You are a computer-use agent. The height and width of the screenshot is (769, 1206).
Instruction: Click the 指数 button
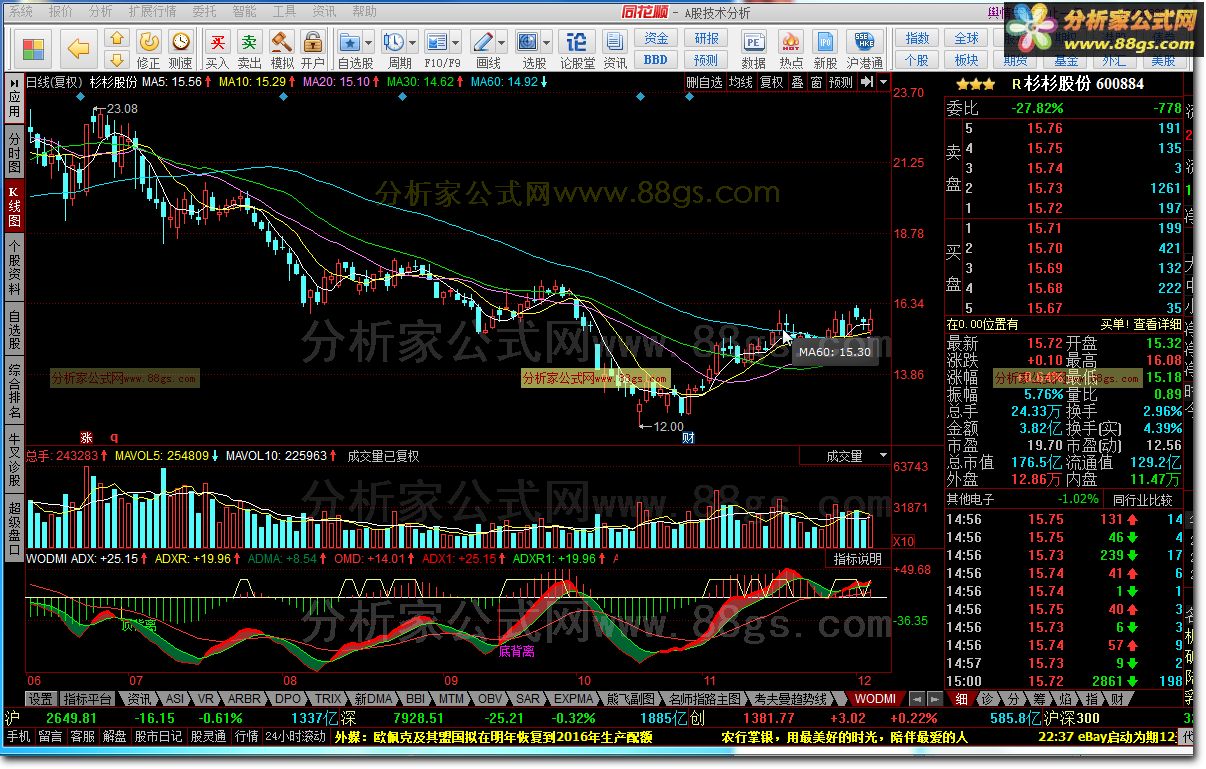pyautogui.click(x=917, y=38)
